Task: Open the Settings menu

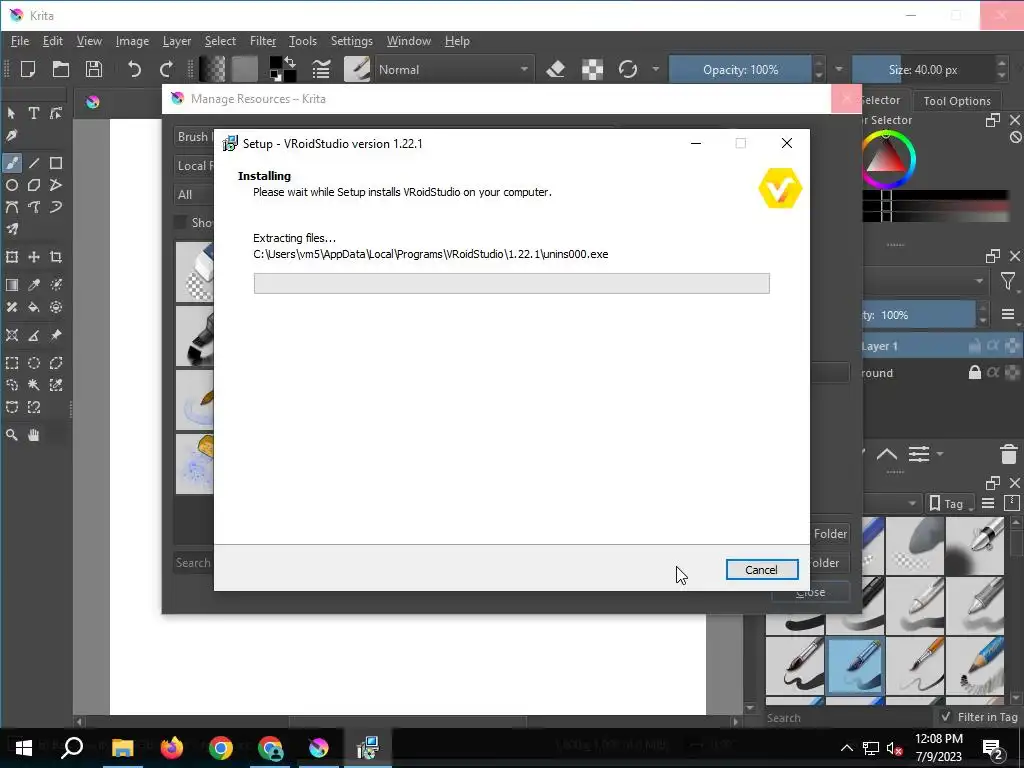Action: [x=351, y=41]
